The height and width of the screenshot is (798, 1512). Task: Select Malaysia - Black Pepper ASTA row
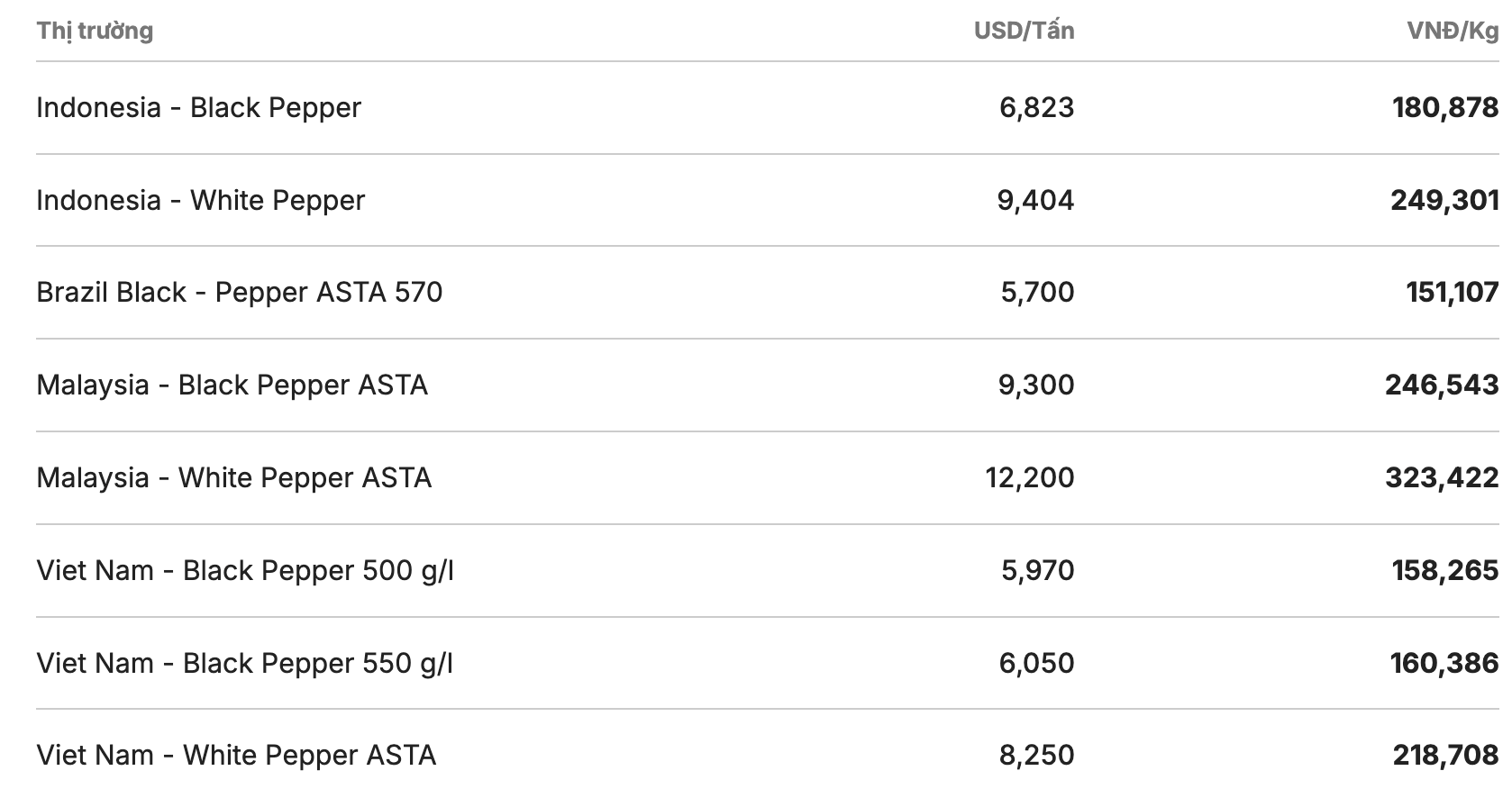point(768,385)
